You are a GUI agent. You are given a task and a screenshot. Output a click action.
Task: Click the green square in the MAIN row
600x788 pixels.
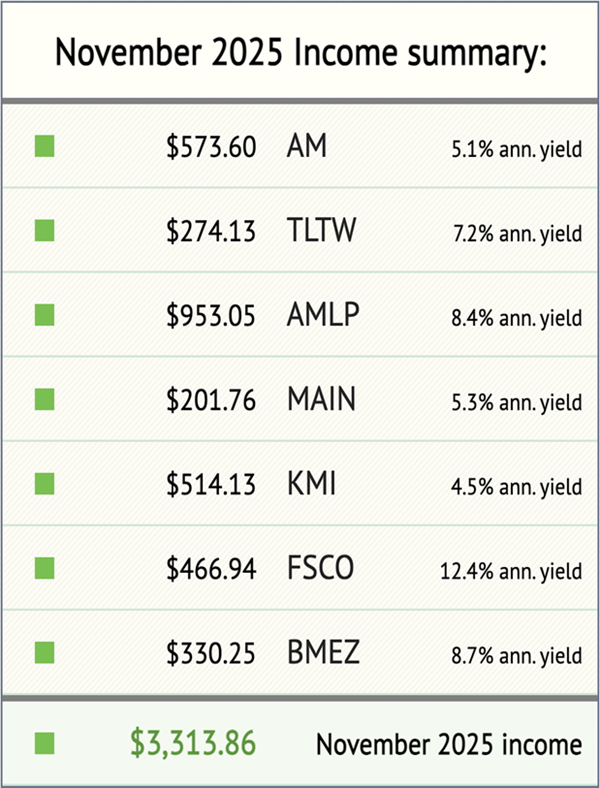click(x=44, y=400)
